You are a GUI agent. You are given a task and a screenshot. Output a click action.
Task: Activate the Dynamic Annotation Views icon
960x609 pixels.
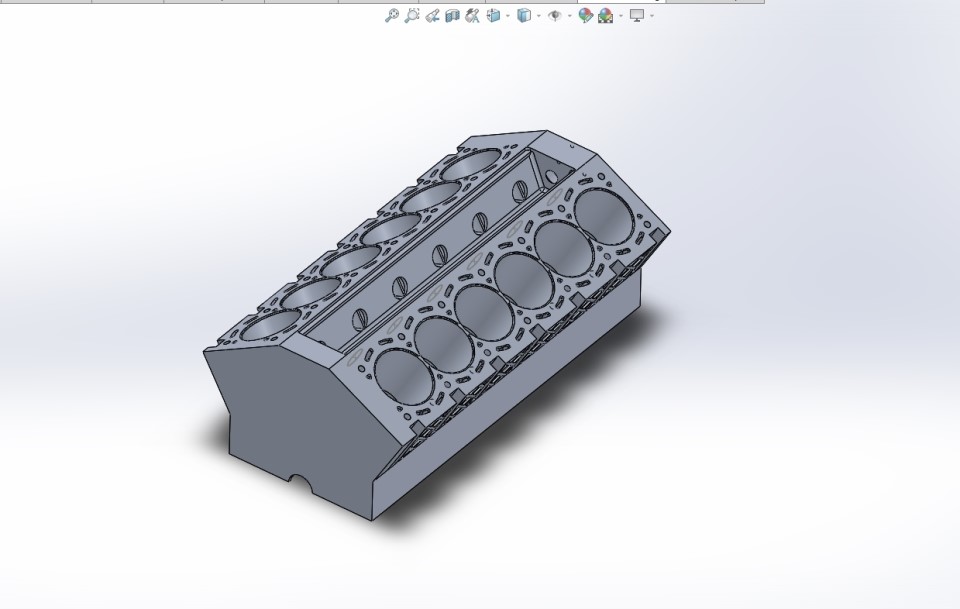[x=472, y=15]
